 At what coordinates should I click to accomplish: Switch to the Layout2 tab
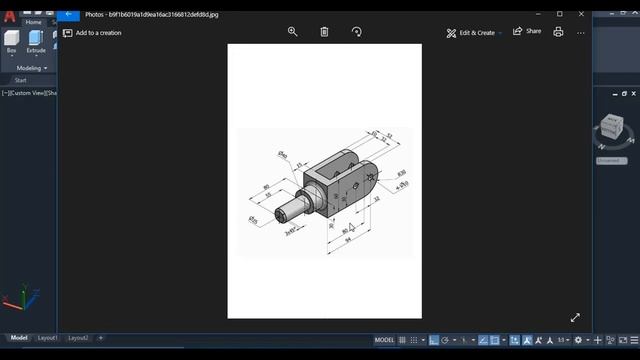tap(78, 338)
